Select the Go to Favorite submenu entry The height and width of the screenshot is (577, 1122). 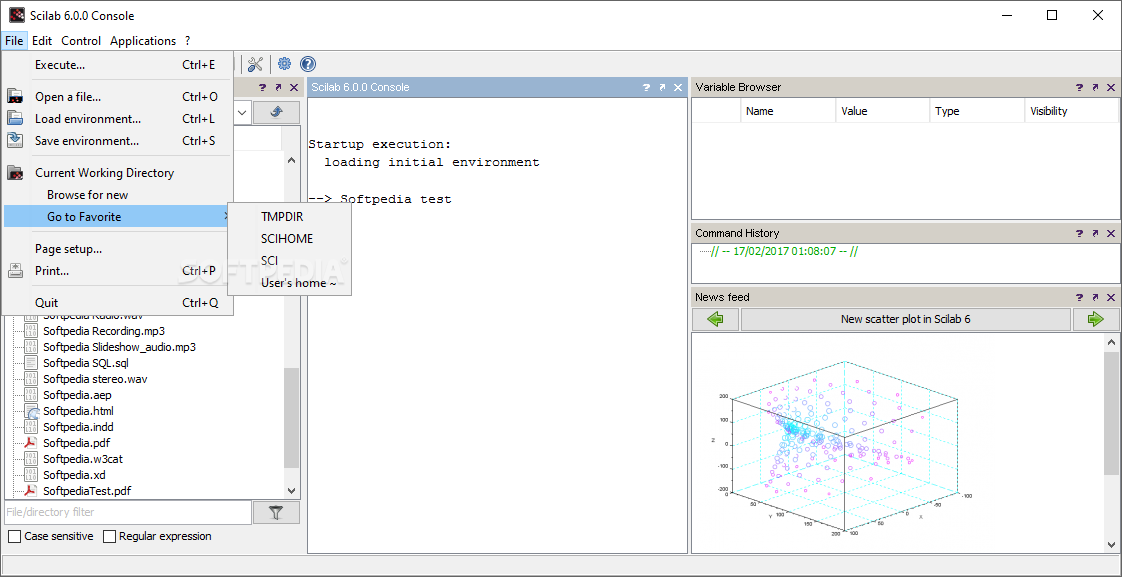pos(117,217)
